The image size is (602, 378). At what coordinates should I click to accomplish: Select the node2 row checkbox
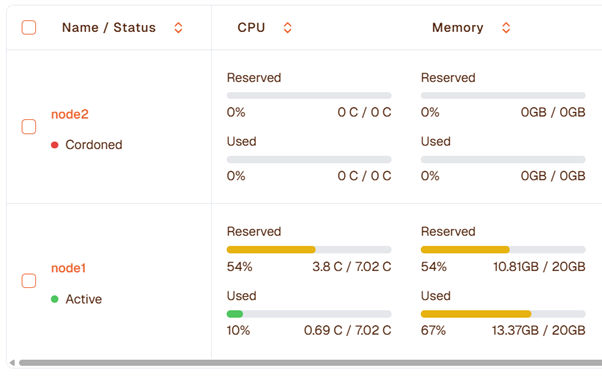coord(29,127)
